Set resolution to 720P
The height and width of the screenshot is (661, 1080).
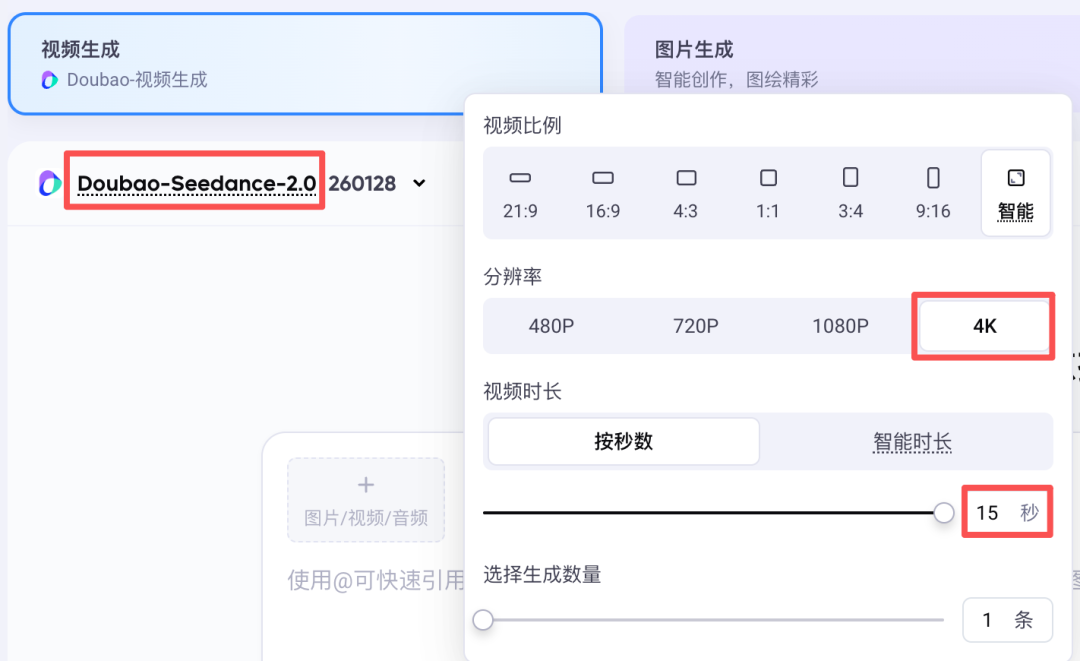coord(696,326)
